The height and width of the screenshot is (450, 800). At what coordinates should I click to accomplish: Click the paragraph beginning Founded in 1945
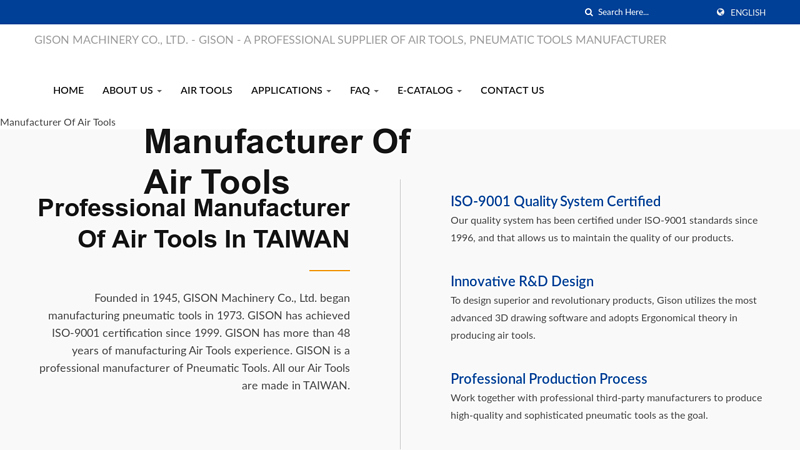pos(194,341)
